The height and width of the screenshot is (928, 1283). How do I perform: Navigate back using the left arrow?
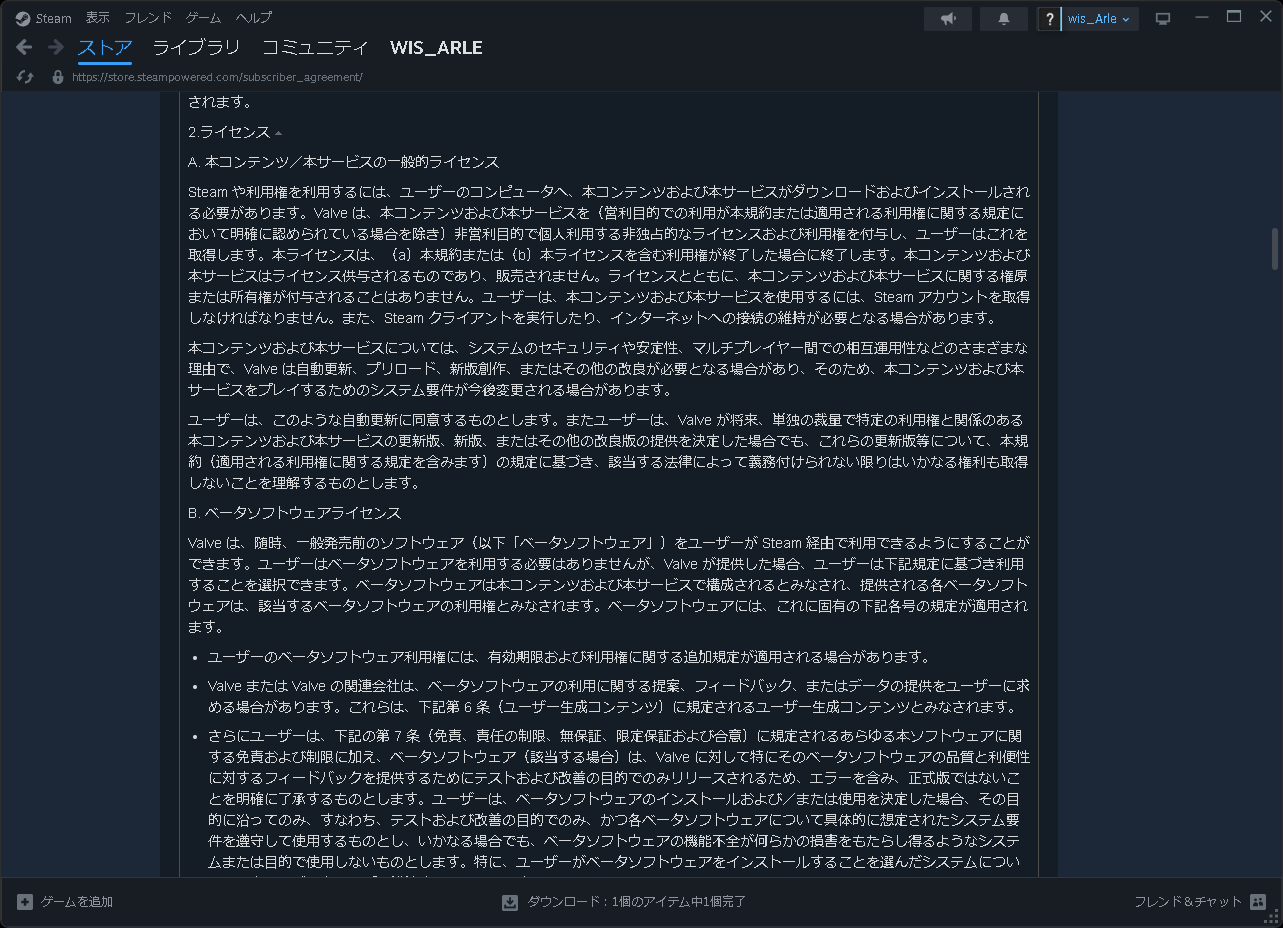pyautogui.click(x=22, y=47)
